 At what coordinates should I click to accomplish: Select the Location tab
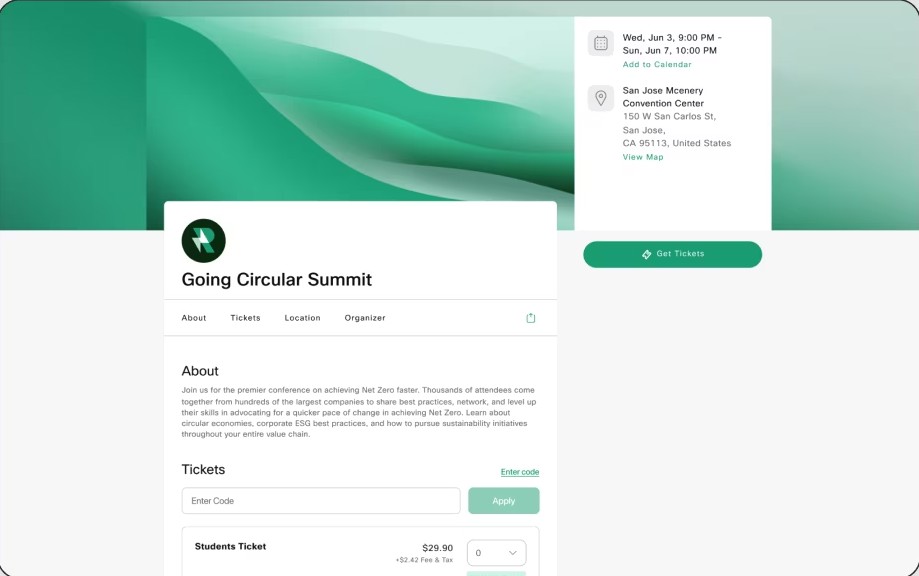(x=302, y=318)
